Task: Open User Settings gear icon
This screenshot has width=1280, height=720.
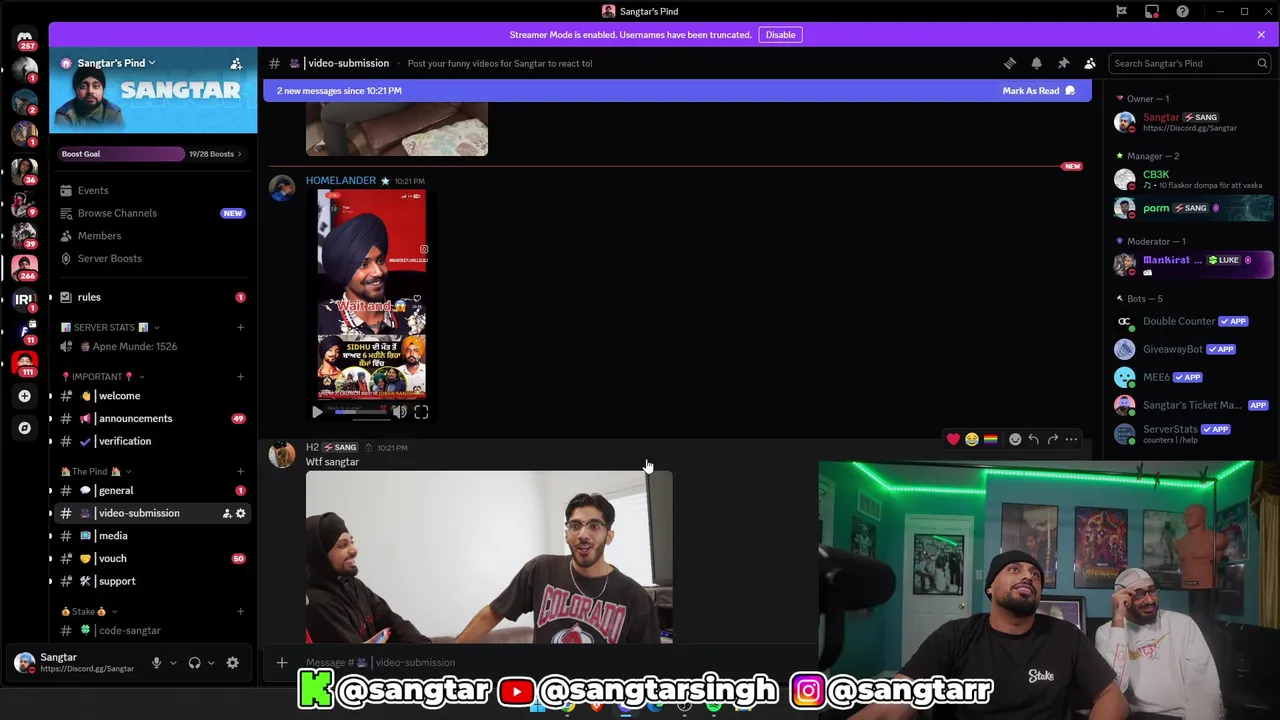Action: [x=233, y=663]
